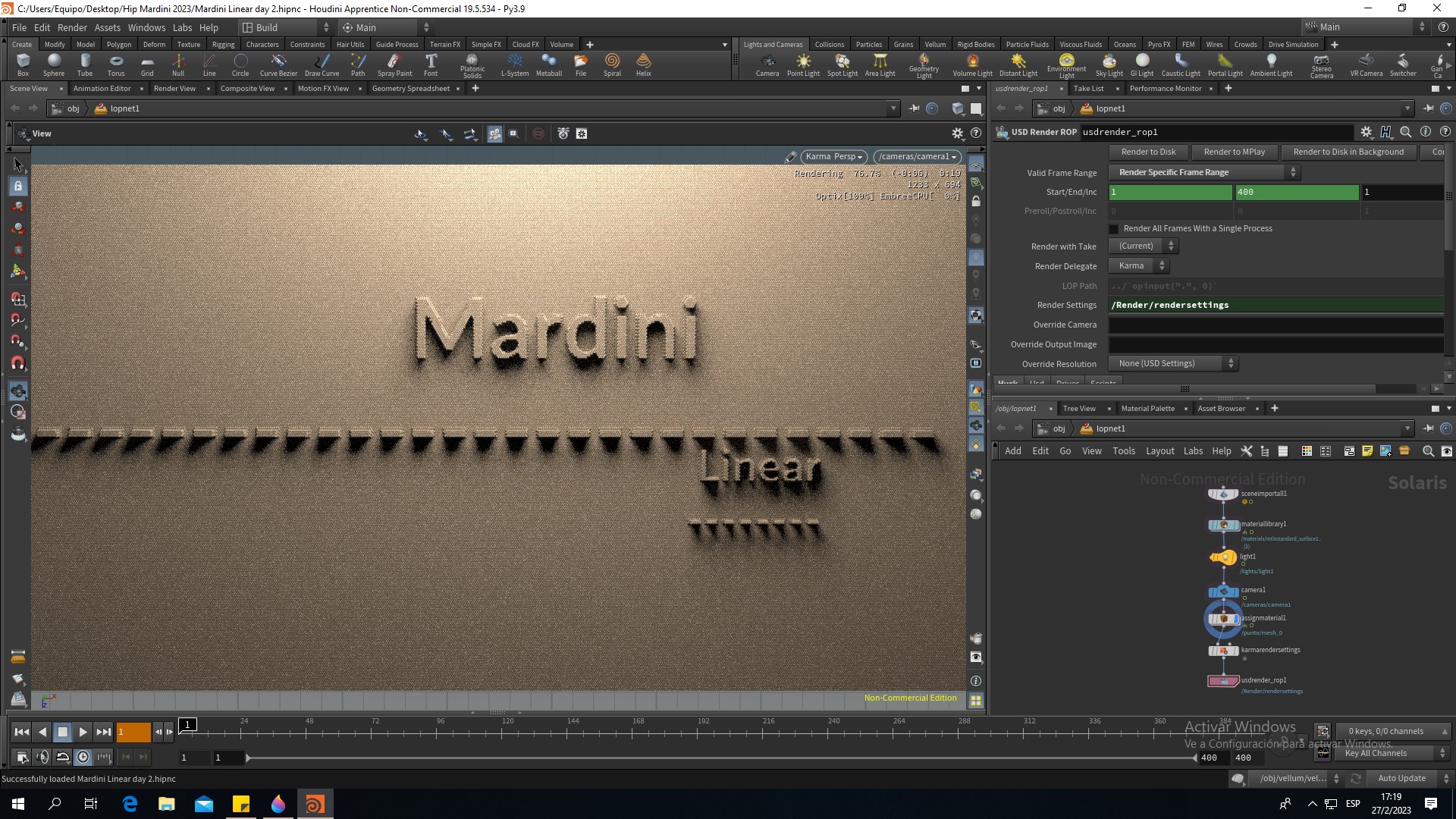1456x819 pixels.
Task: Open network editor Layout menu
Action: (1159, 451)
